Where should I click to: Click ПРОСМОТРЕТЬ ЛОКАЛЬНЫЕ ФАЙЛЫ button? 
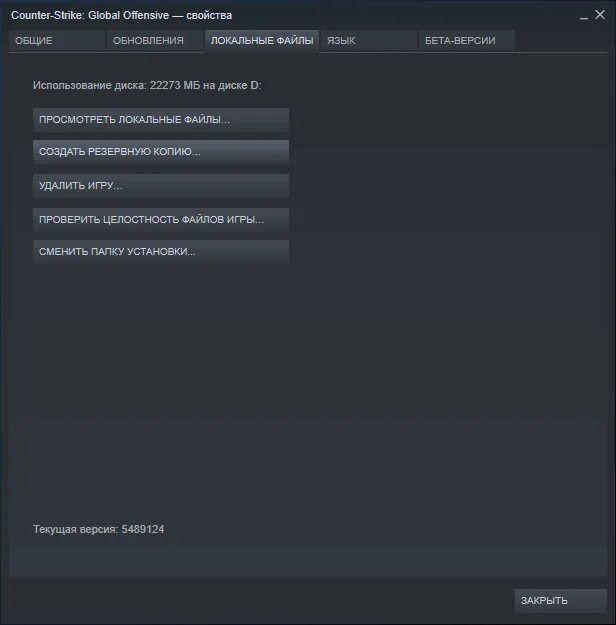coord(161,120)
